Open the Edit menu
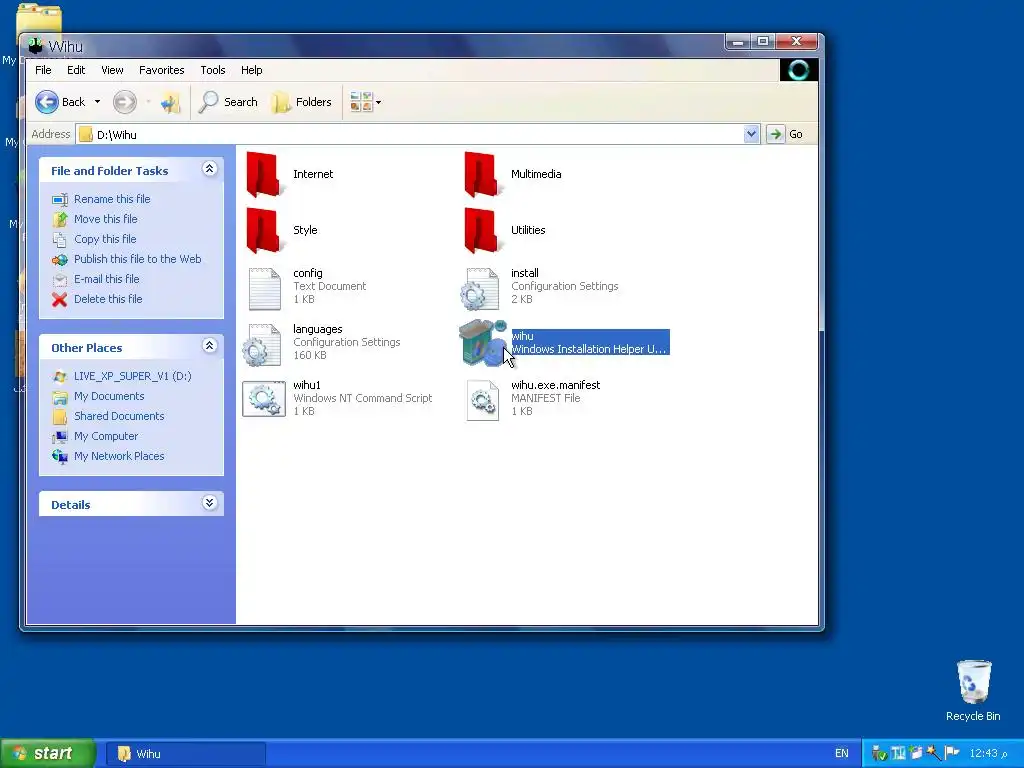This screenshot has width=1024, height=768. [76, 70]
